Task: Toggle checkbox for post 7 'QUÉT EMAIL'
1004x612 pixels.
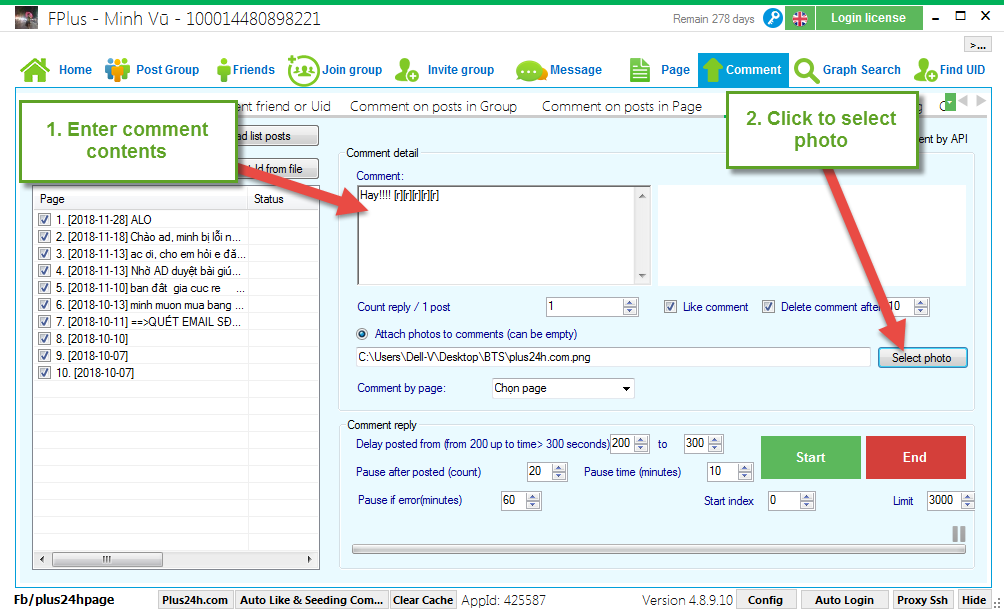Action: coord(44,321)
